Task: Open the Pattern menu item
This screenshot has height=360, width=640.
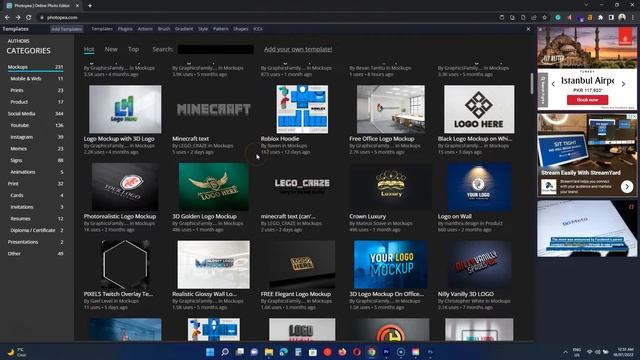Action: 220,29
